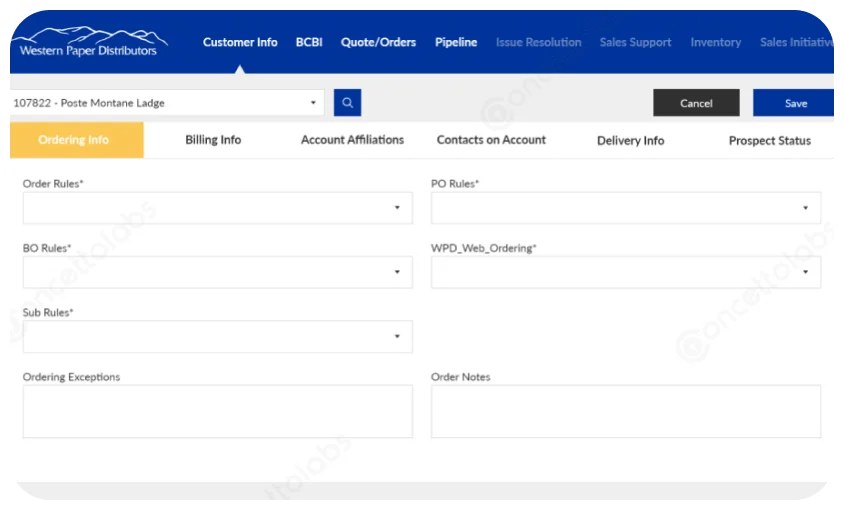Open the Customer Info menu

click(240, 42)
